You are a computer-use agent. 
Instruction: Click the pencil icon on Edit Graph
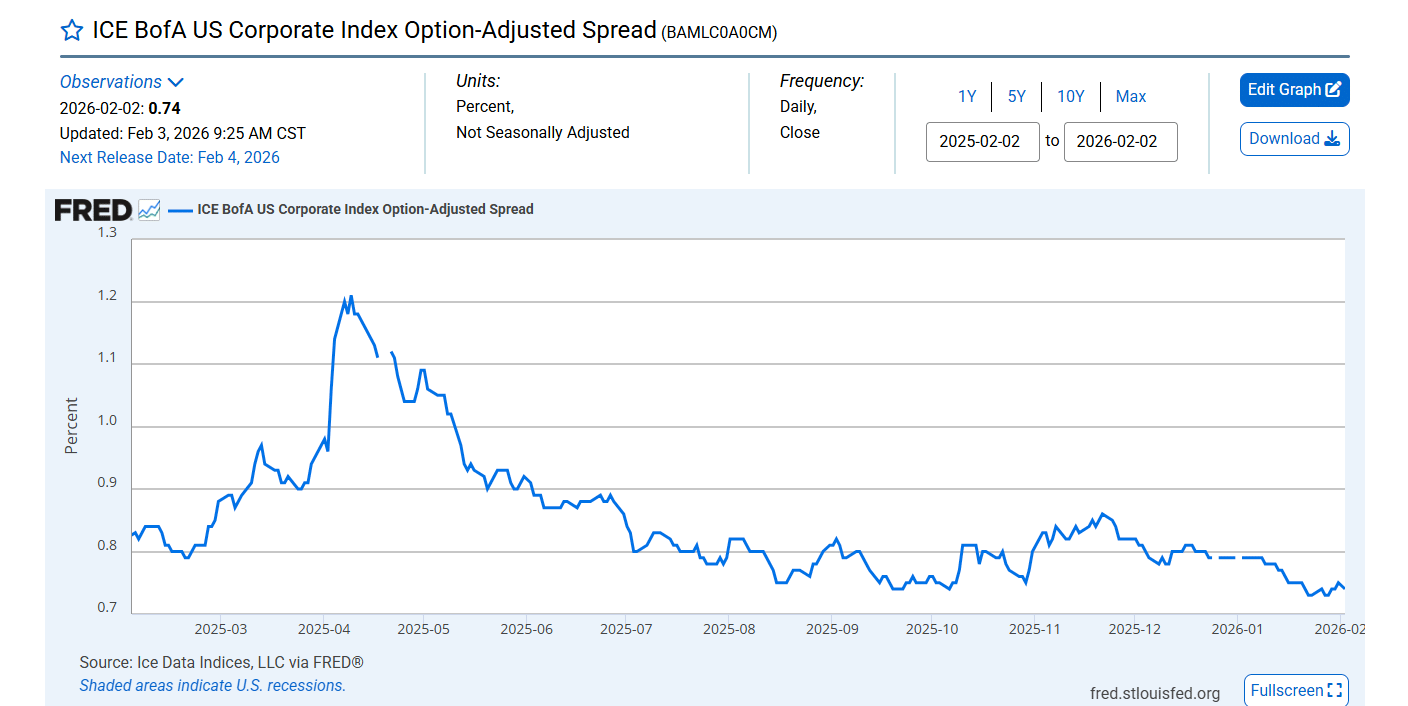pos(1334,89)
